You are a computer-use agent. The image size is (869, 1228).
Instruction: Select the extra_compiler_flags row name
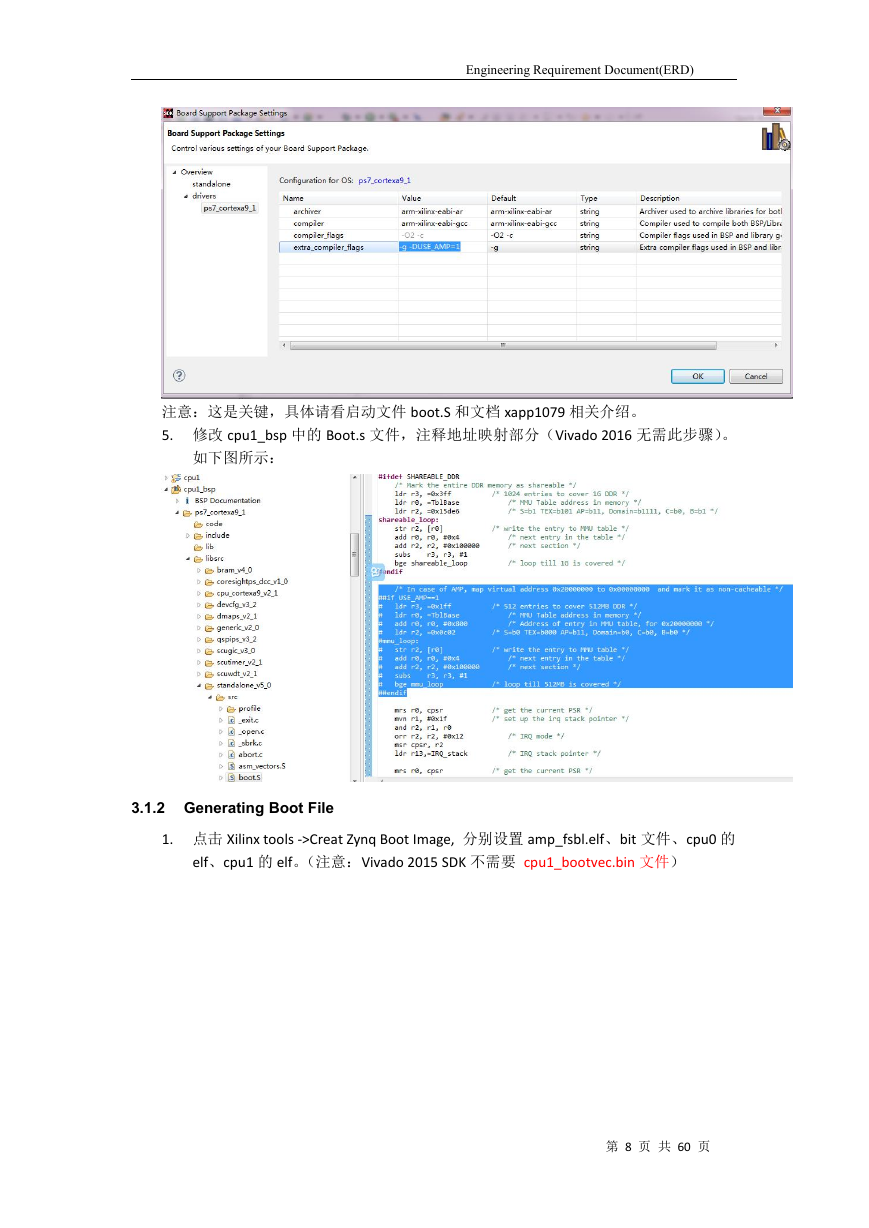[x=328, y=247]
